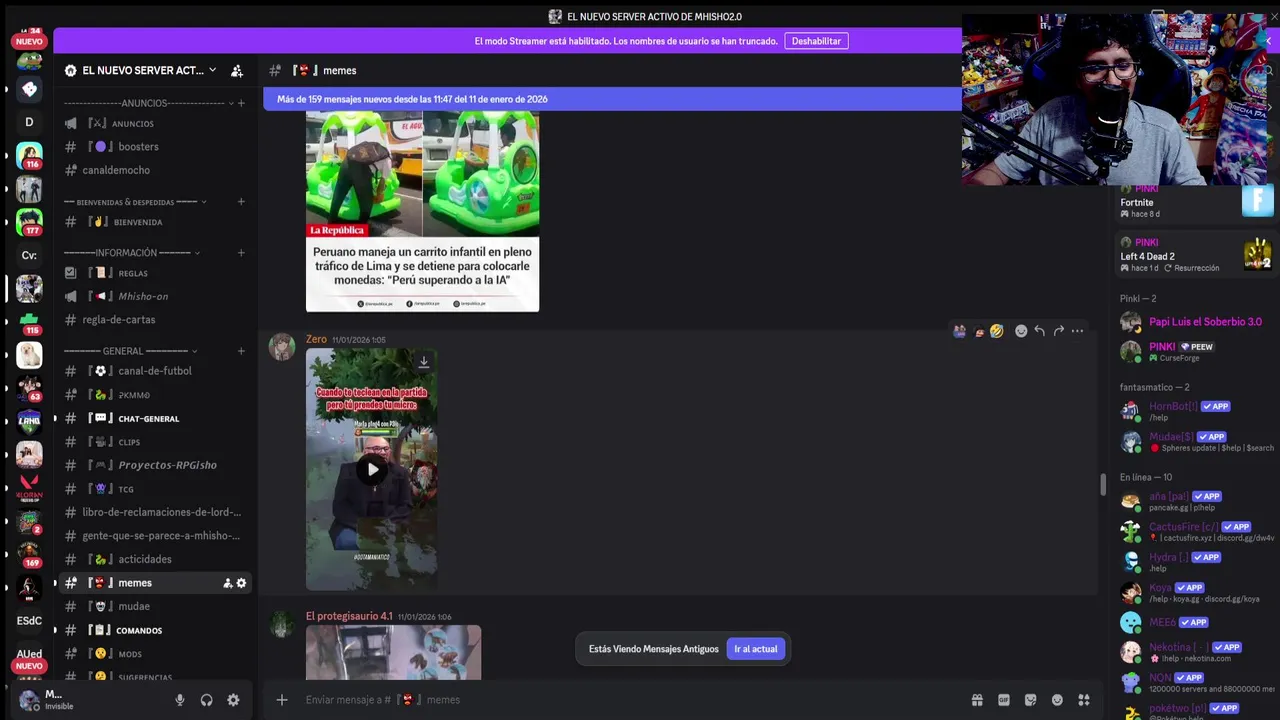The image size is (1280, 720).
Task: Open the server with 177 badge
Action: [29, 221]
